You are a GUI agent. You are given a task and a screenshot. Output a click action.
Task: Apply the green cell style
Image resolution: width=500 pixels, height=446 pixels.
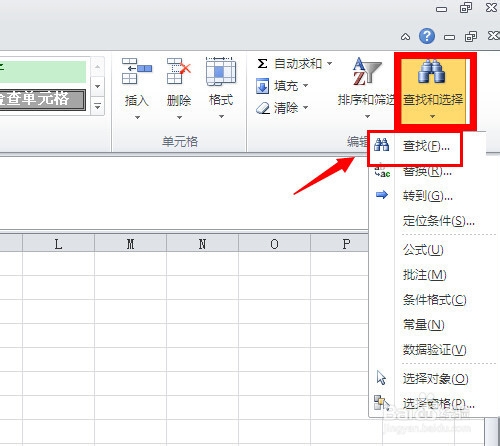coord(43,72)
